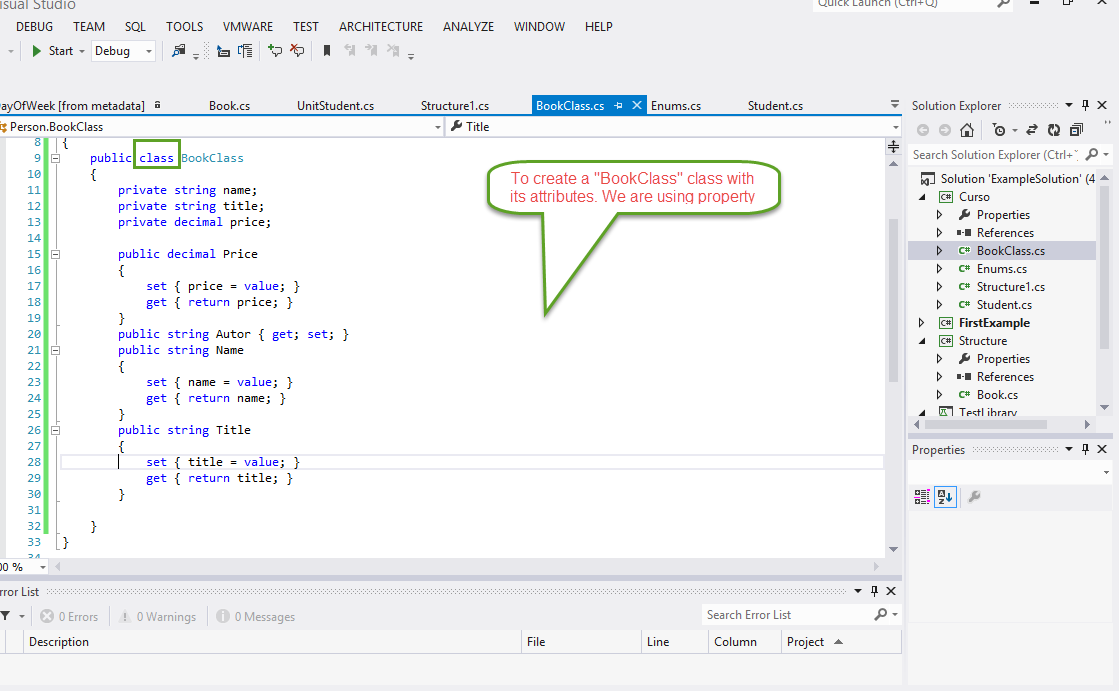Expand the FirstExample project node
This screenshot has width=1119, height=691.
pyautogui.click(x=922, y=323)
